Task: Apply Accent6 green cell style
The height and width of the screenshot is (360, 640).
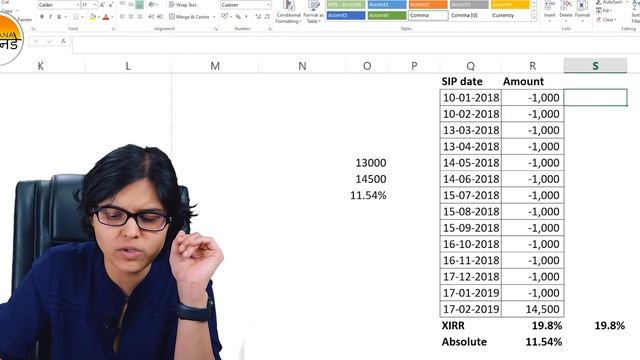Action: pyautogui.click(x=387, y=15)
